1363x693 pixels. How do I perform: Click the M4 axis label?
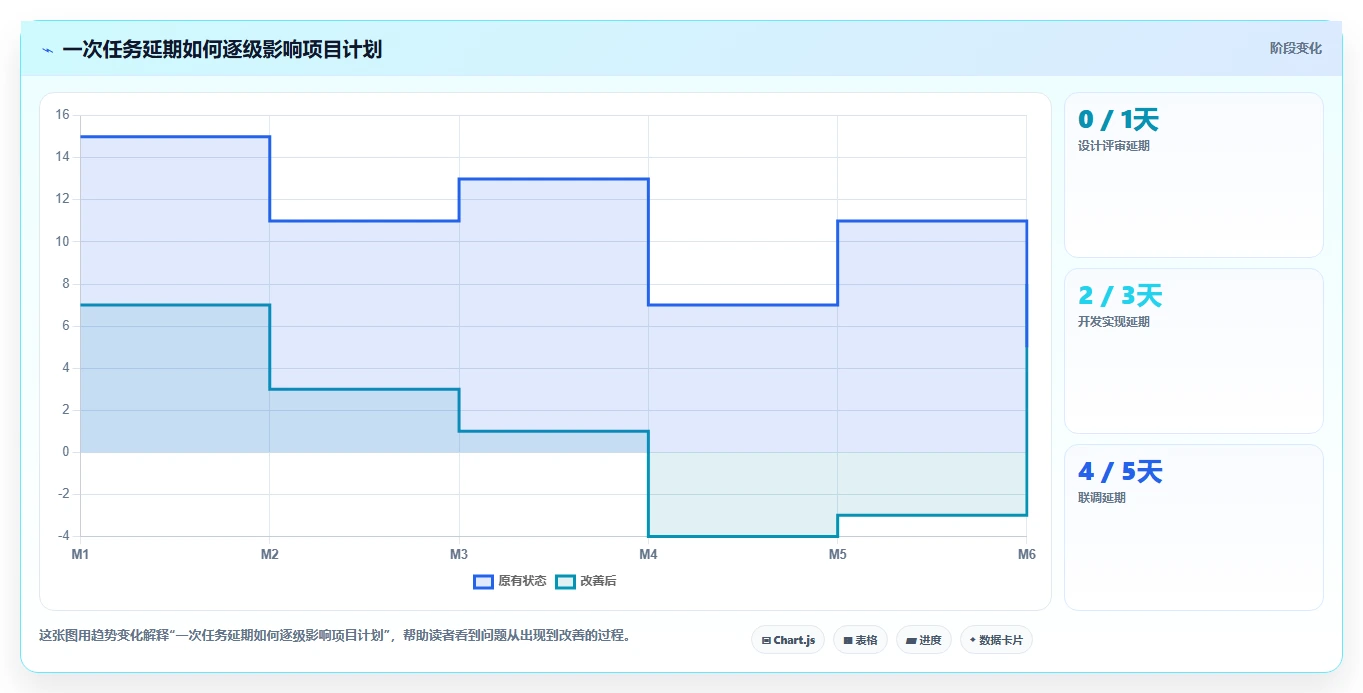click(648, 554)
